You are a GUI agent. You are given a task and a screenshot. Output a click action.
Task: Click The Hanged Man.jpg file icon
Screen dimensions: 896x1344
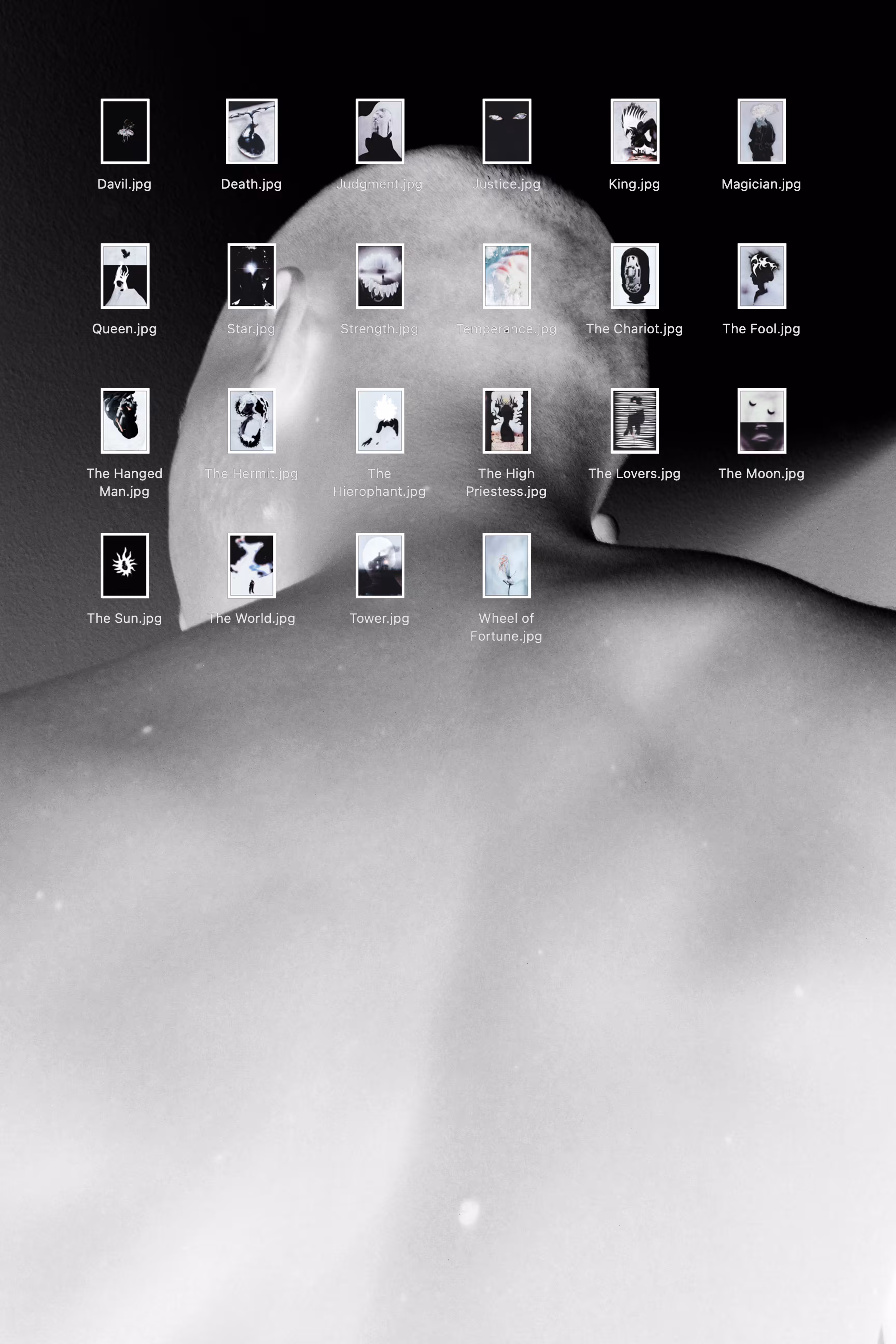(124, 421)
